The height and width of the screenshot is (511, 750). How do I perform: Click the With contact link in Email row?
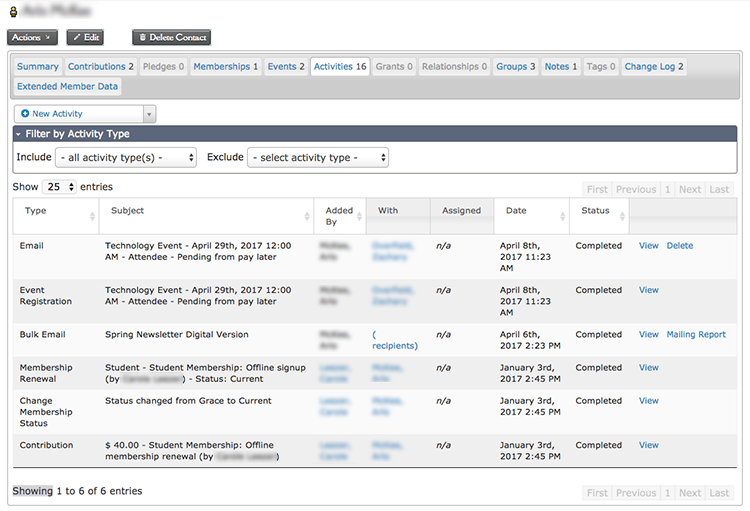[x=392, y=251]
